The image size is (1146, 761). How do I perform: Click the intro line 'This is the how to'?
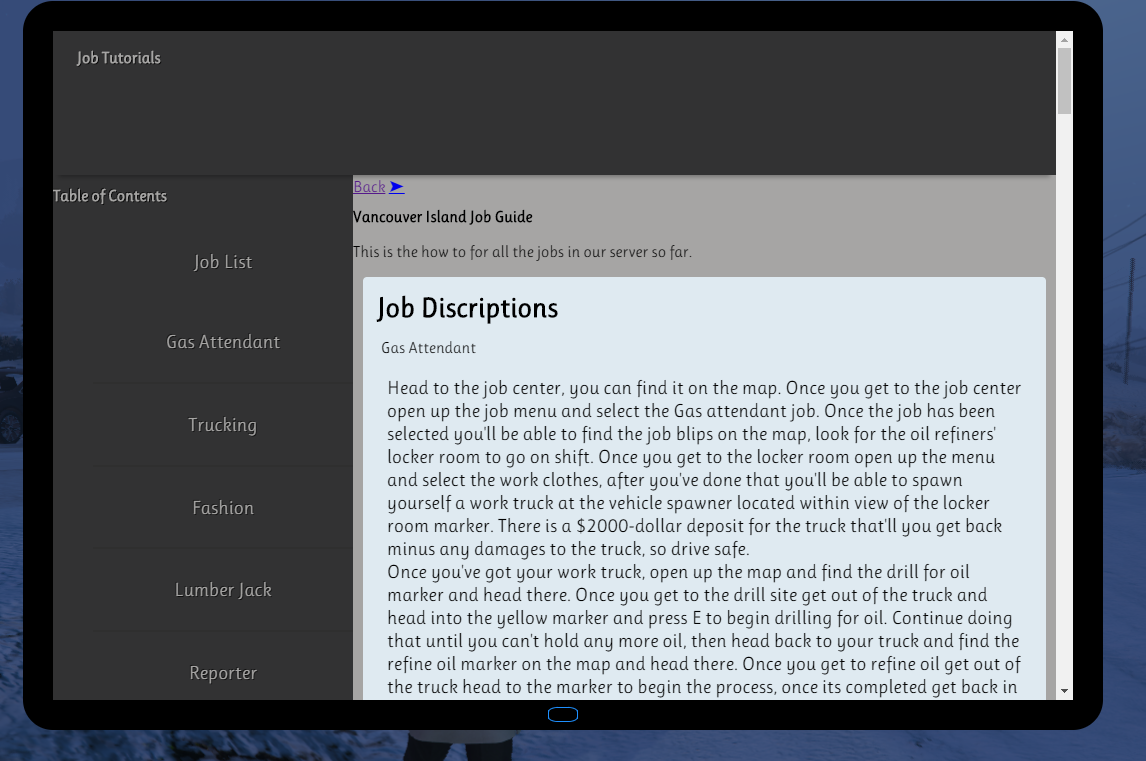[523, 252]
